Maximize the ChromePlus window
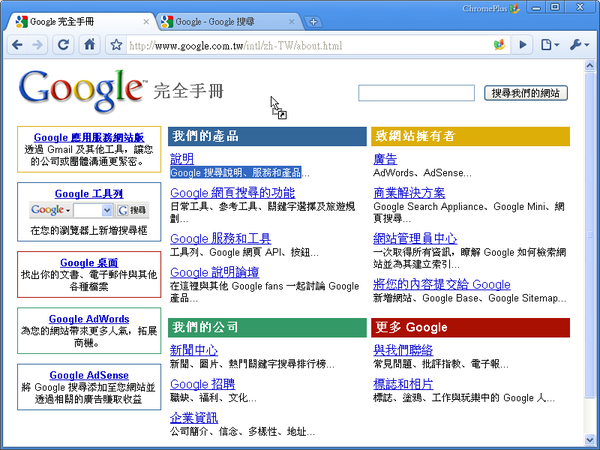Screen dimensions: 600x450 pyautogui.click(x=555, y=7)
